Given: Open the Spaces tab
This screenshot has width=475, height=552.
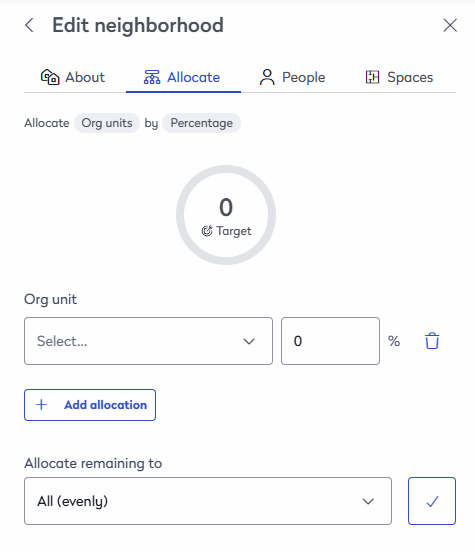Looking at the screenshot, I should (399, 77).
